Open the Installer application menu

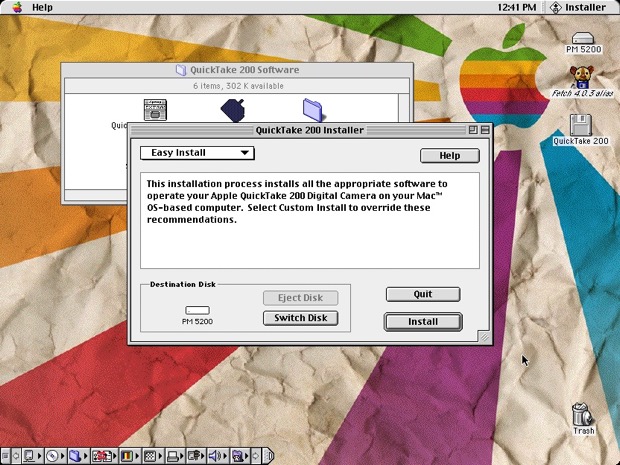[x=578, y=7]
